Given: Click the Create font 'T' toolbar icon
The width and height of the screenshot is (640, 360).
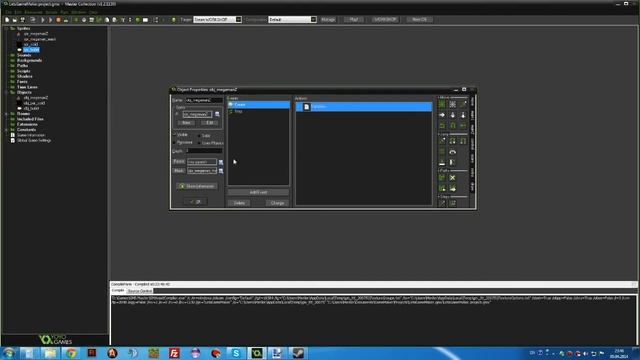Looking at the screenshot, I should (123, 20).
